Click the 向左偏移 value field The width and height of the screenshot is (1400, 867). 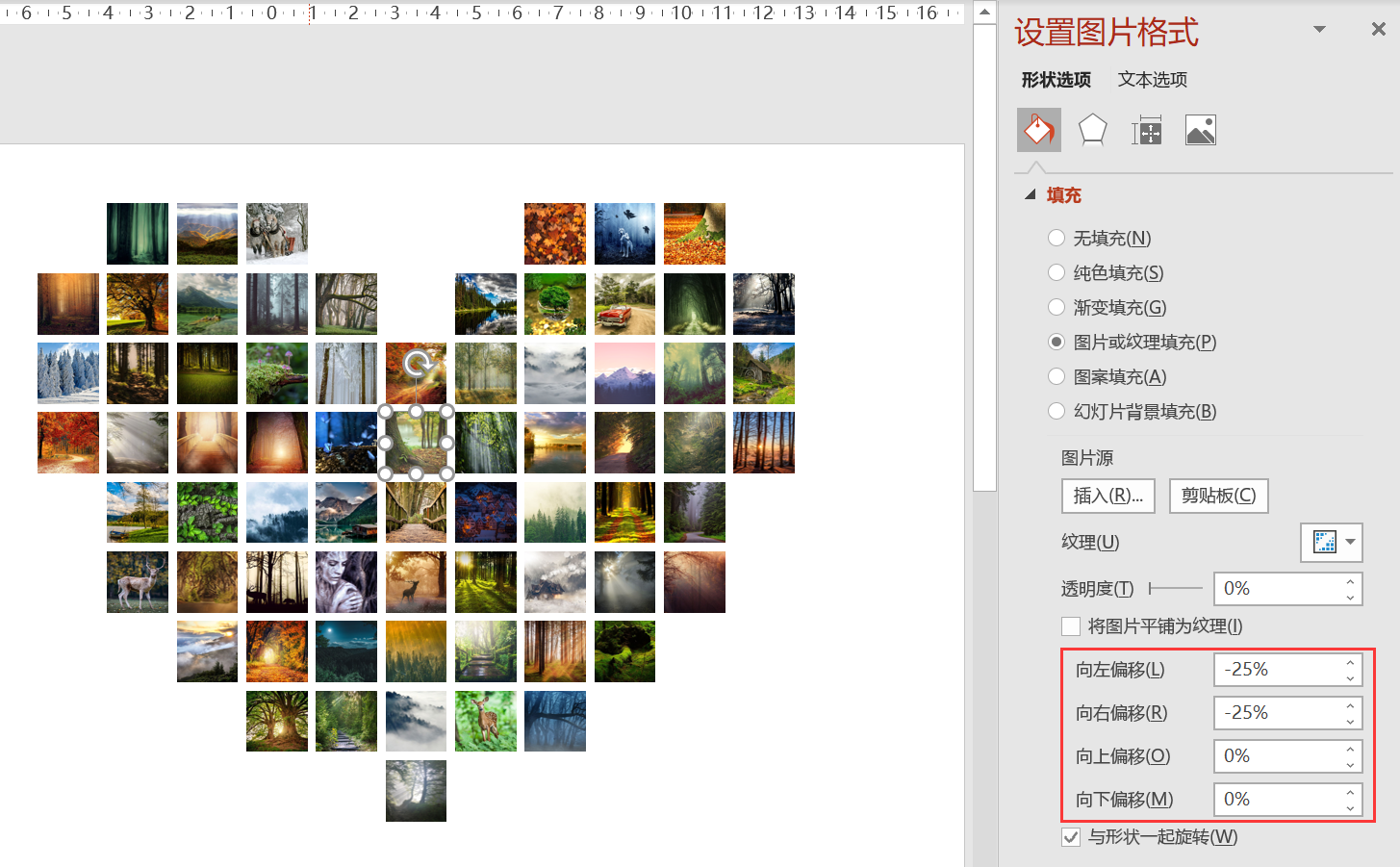[1276, 670]
